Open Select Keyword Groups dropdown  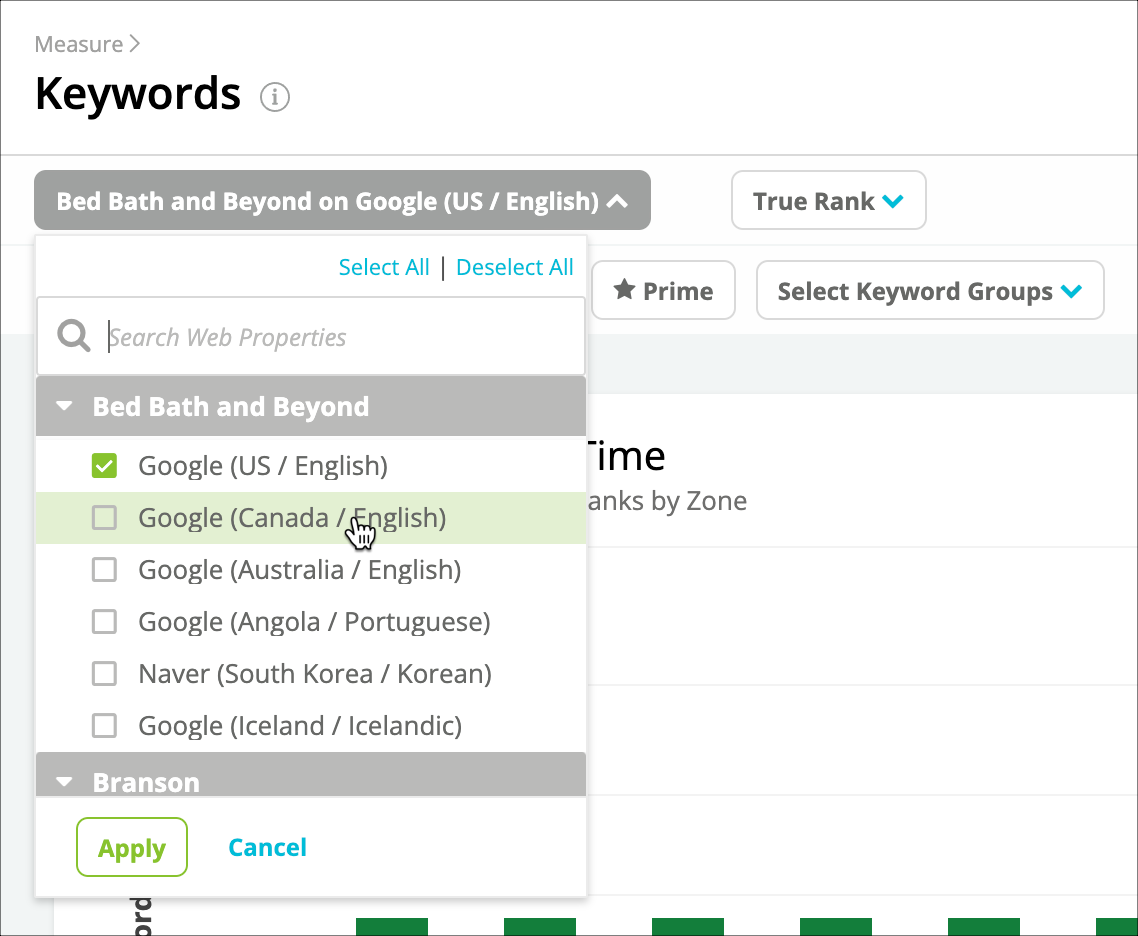pos(930,290)
